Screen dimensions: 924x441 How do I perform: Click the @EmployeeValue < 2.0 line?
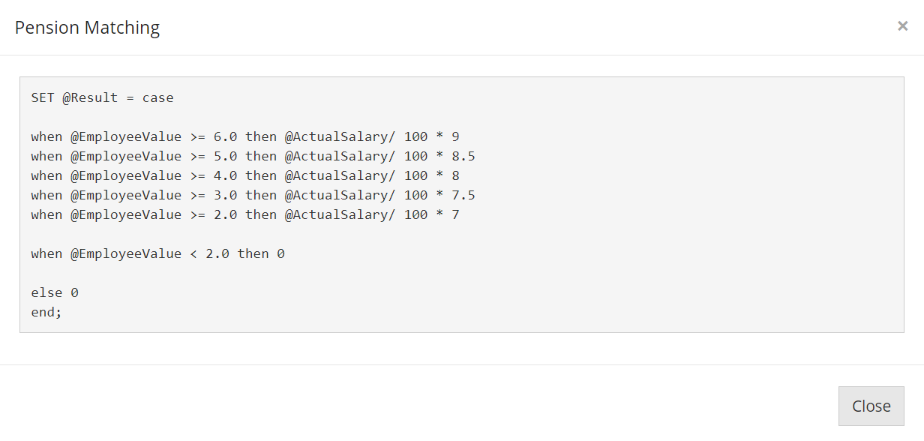(158, 254)
